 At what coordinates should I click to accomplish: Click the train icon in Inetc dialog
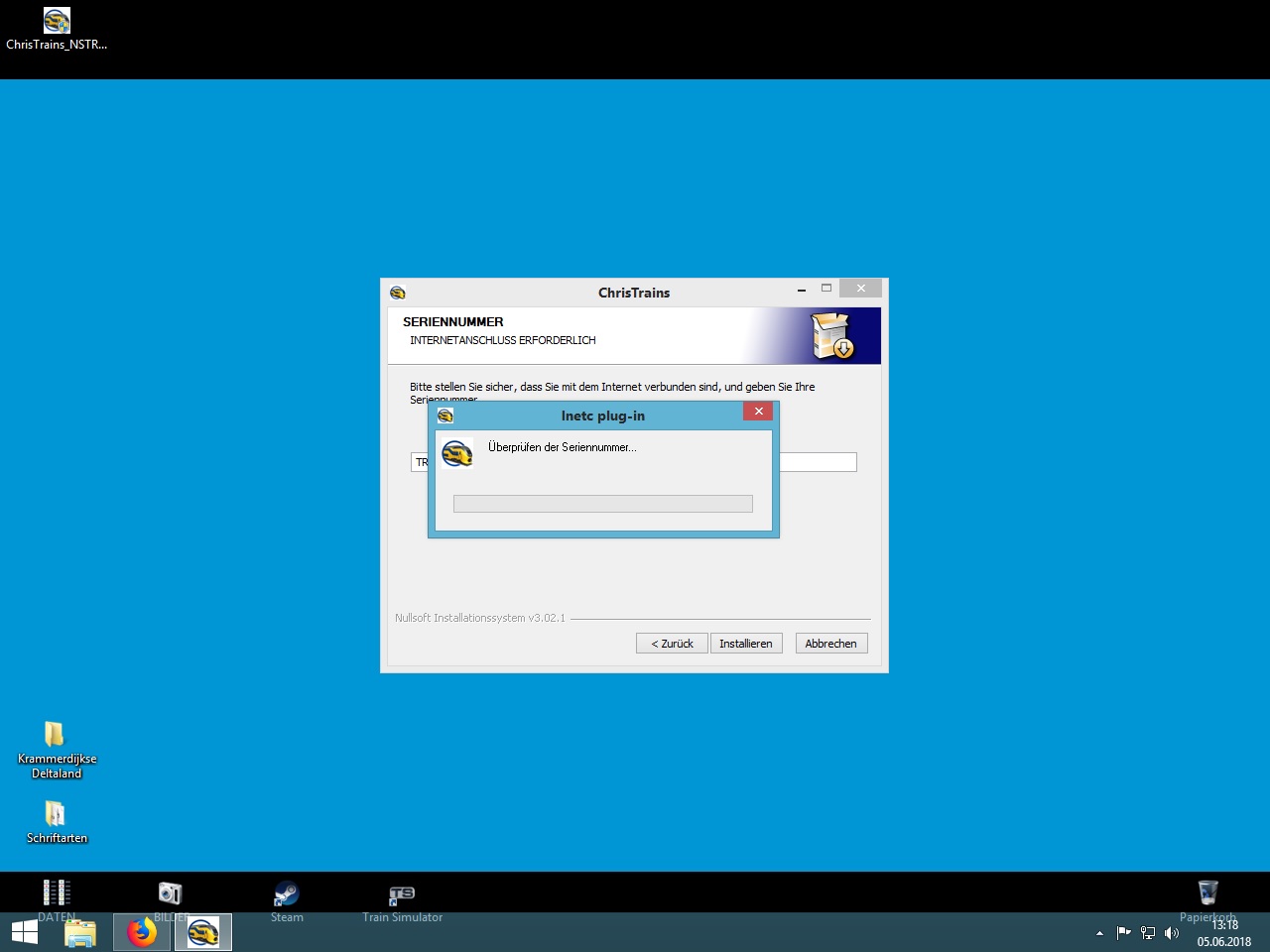click(457, 453)
